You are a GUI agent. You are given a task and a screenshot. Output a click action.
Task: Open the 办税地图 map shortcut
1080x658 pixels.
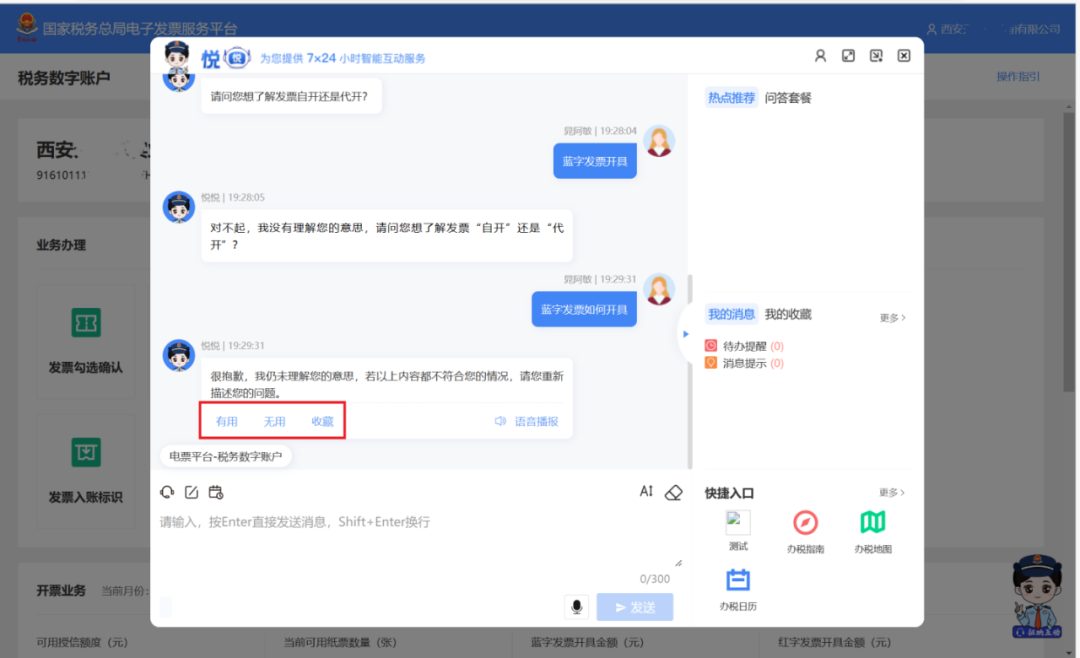[x=873, y=523]
